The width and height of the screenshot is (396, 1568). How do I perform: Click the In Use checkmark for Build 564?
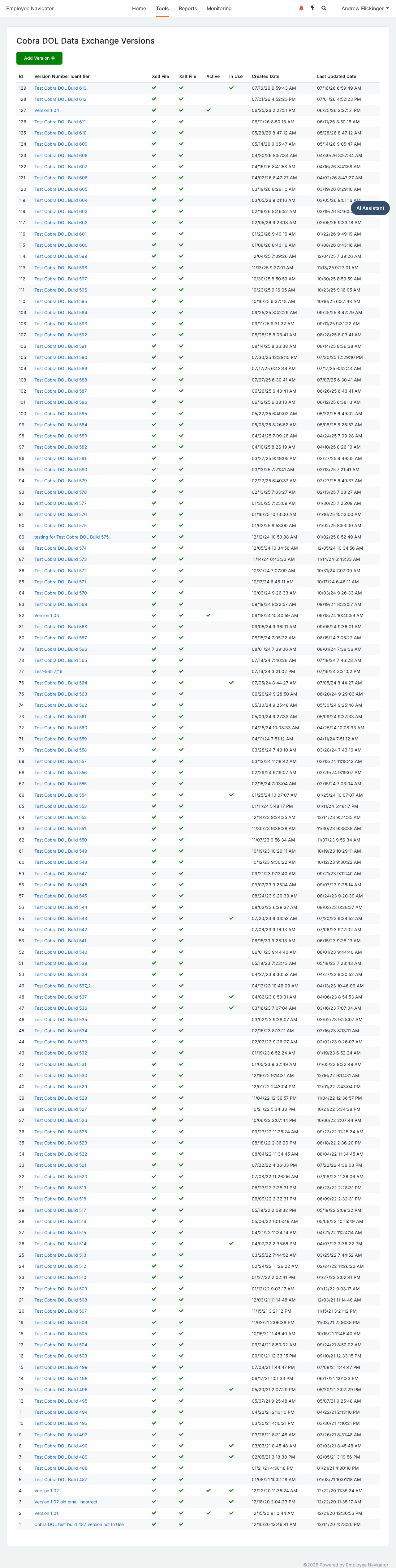(x=231, y=683)
